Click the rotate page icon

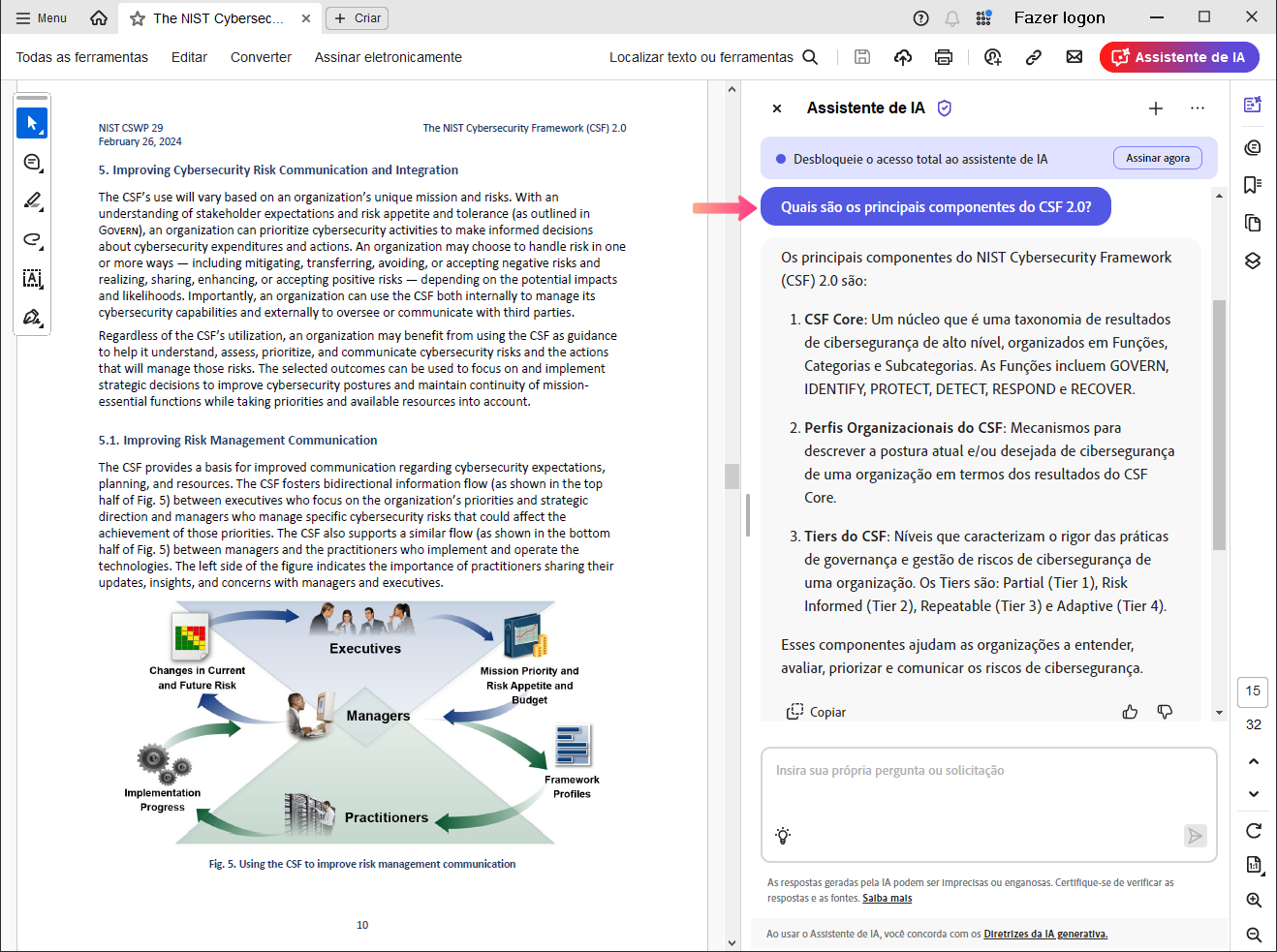click(x=1253, y=830)
